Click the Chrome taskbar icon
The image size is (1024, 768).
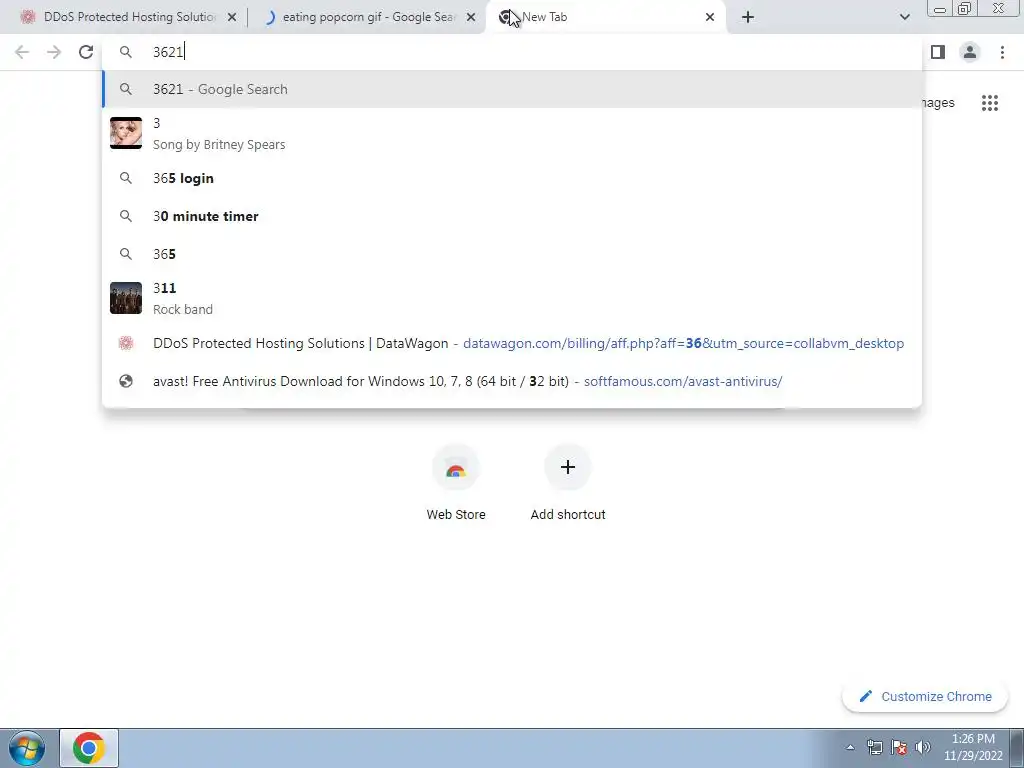[x=89, y=748]
